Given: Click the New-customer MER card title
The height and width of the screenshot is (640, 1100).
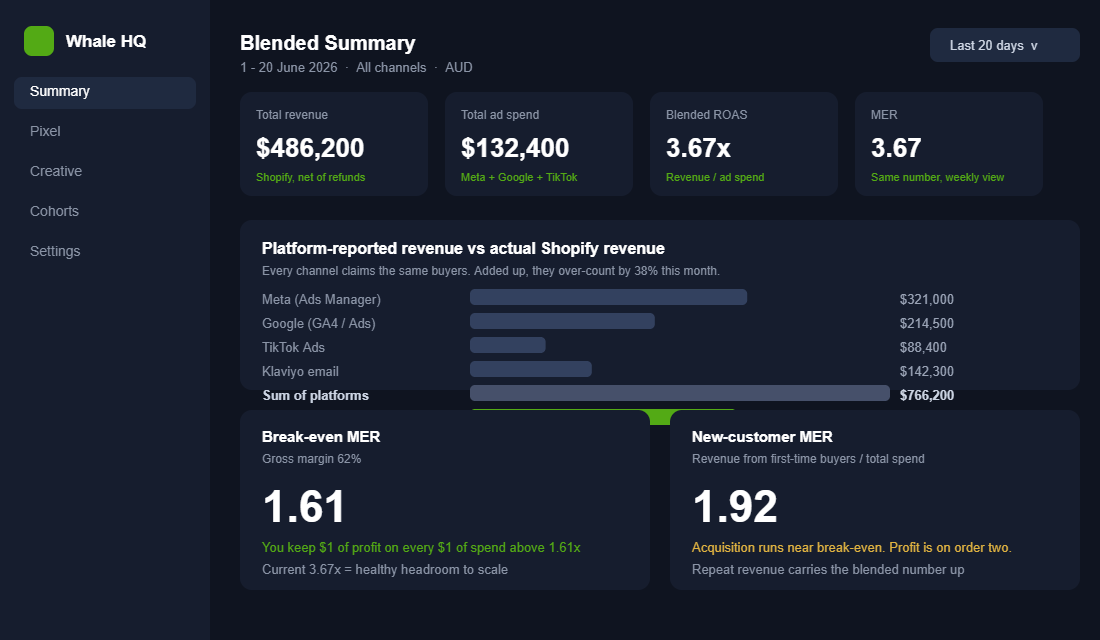Looking at the screenshot, I should tap(762, 436).
